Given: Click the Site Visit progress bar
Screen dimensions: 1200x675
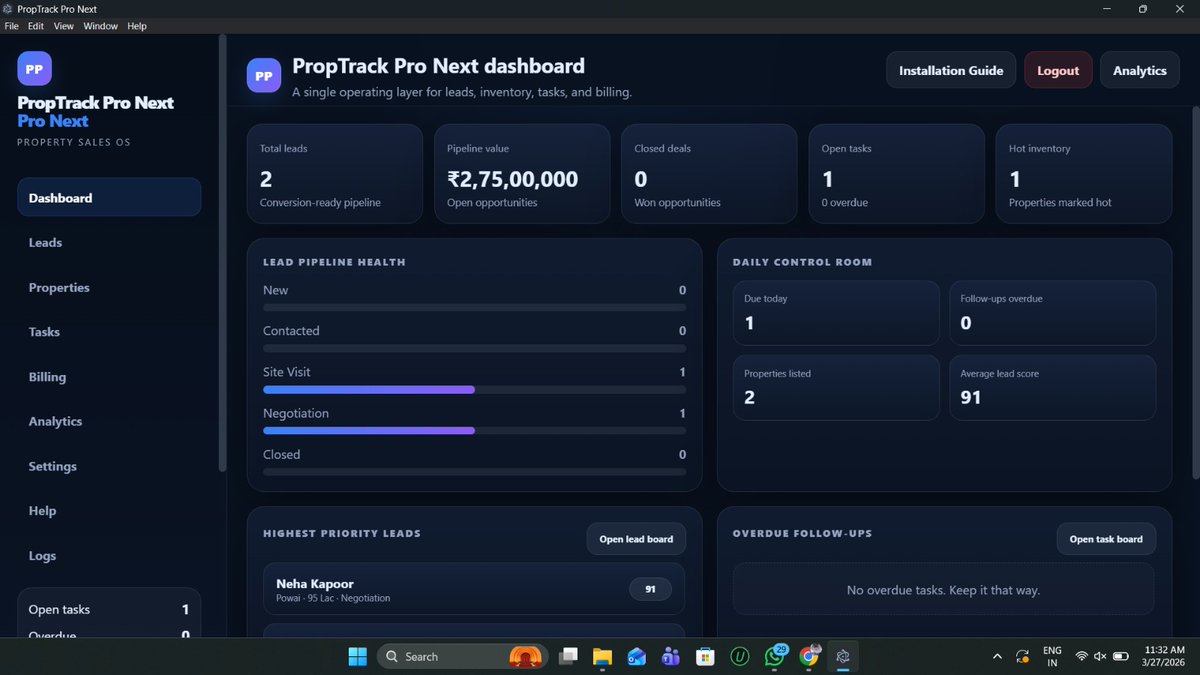Looking at the screenshot, I should [474, 389].
